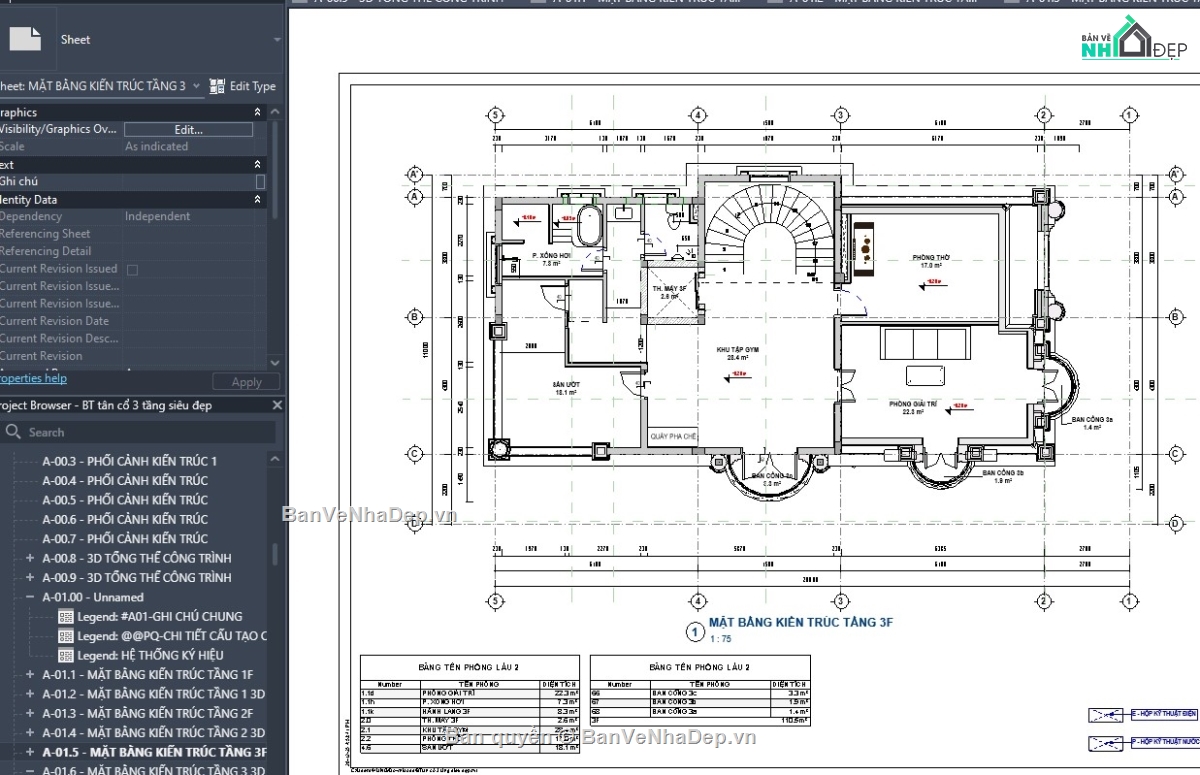Select grid bubble 5 below the plan

pyautogui.click(x=493, y=602)
